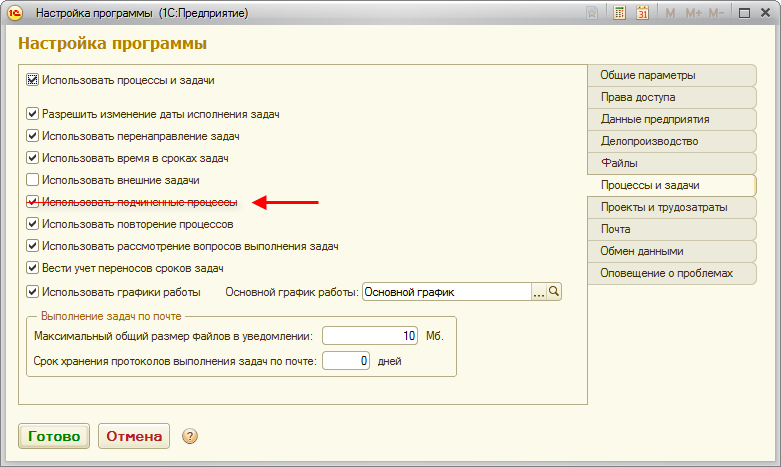Select the Процессы и задачи tab
The width and height of the screenshot is (781, 467).
click(x=672, y=185)
